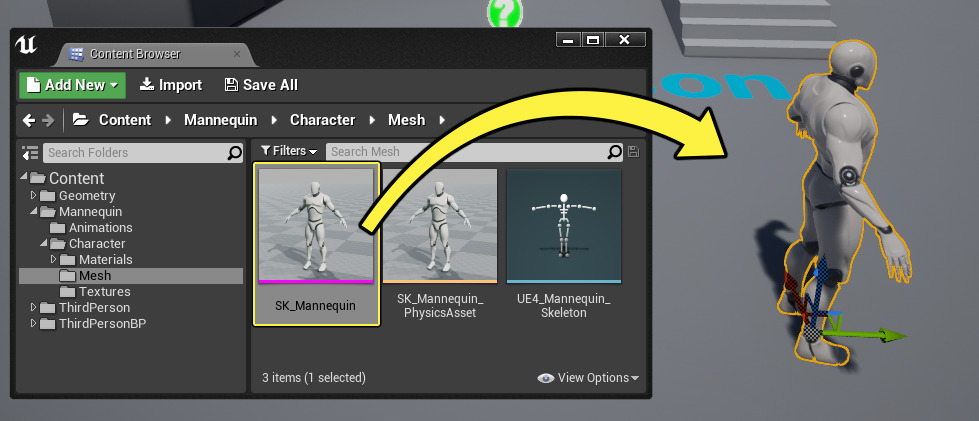Expand the arrow after Mesh breadcrumb
Image resolution: width=979 pixels, height=421 pixels.
pyautogui.click(x=442, y=120)
